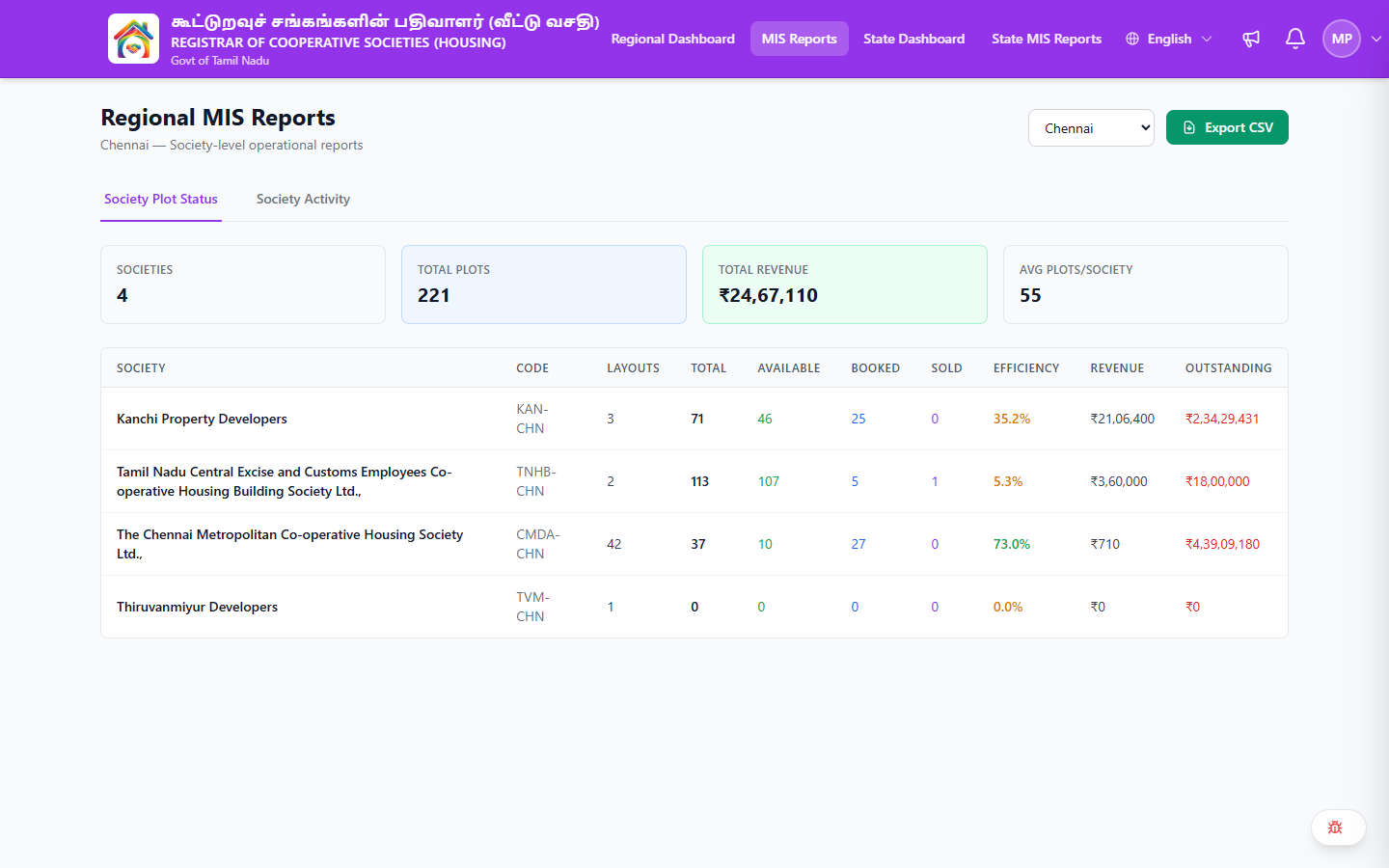Image resolution: width=1389 pixels, height=868 pixels.
Task: Click the EFFICIENCY column header
Action: 1026,368
